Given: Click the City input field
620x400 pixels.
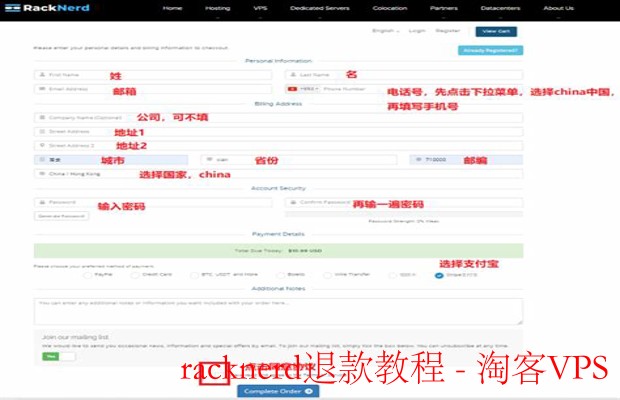Looking at the screenshot, I should click(x=111, y=160).
